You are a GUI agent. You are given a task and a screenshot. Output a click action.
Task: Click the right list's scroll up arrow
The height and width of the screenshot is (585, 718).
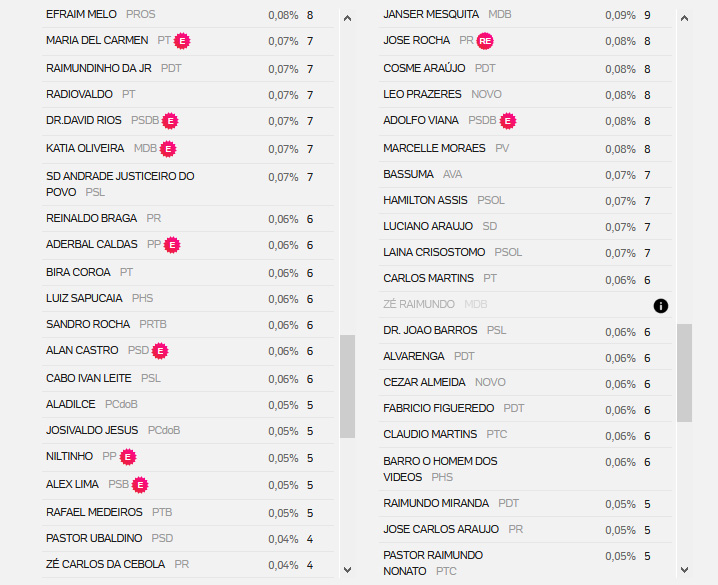(x=685, y=18)
